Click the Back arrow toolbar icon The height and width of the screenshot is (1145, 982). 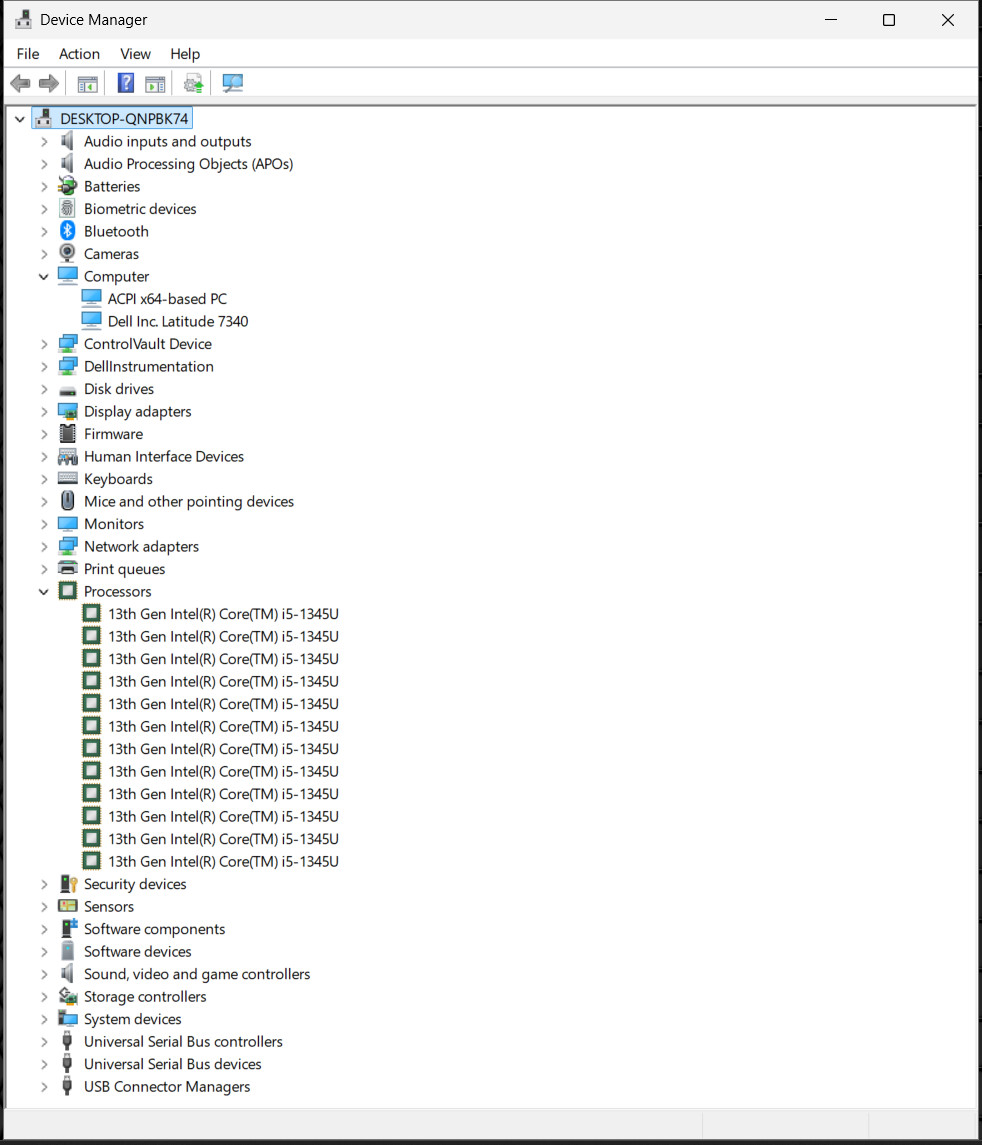pos(20,83)
